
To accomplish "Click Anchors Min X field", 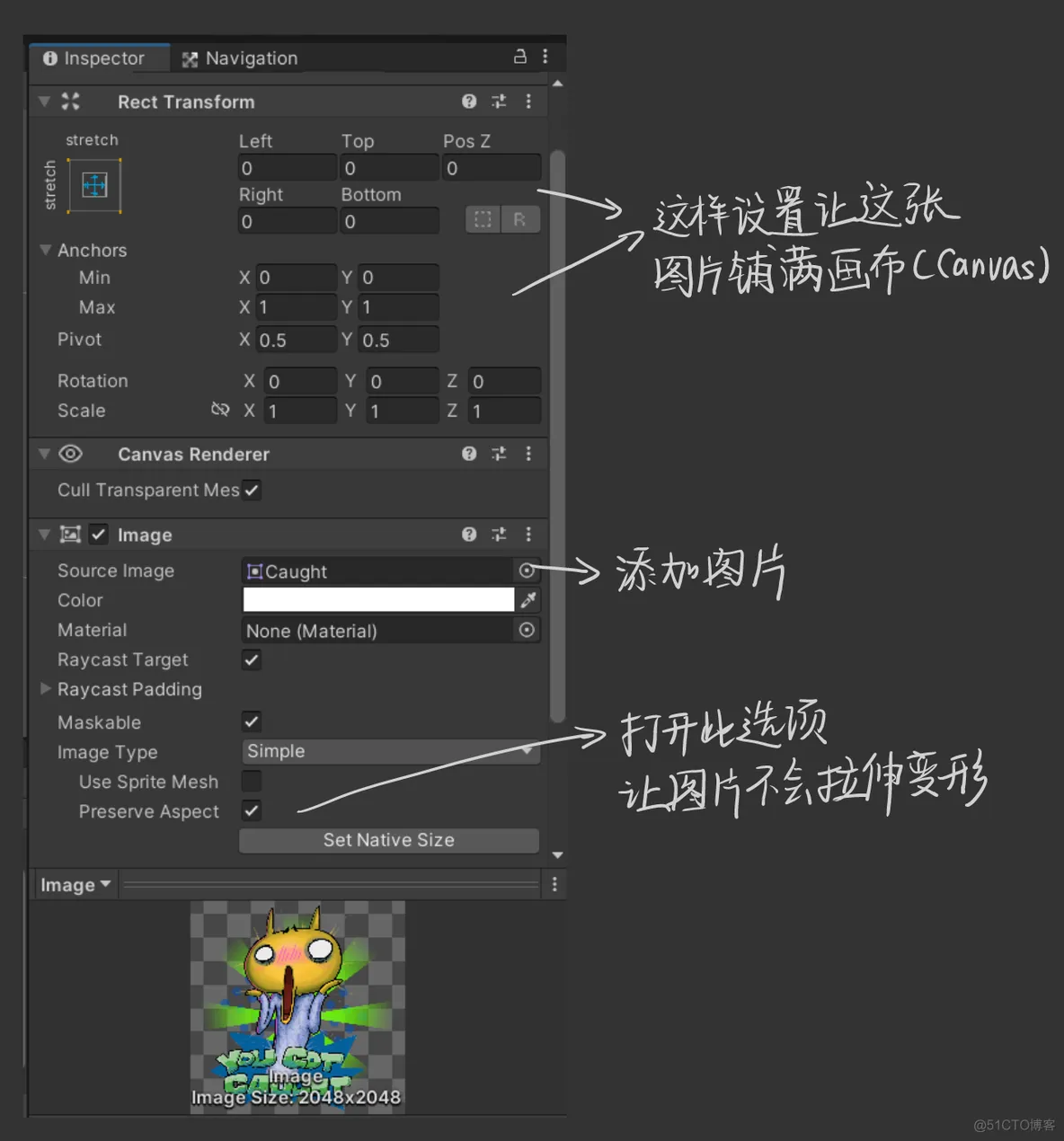I will tap(297, 278).
